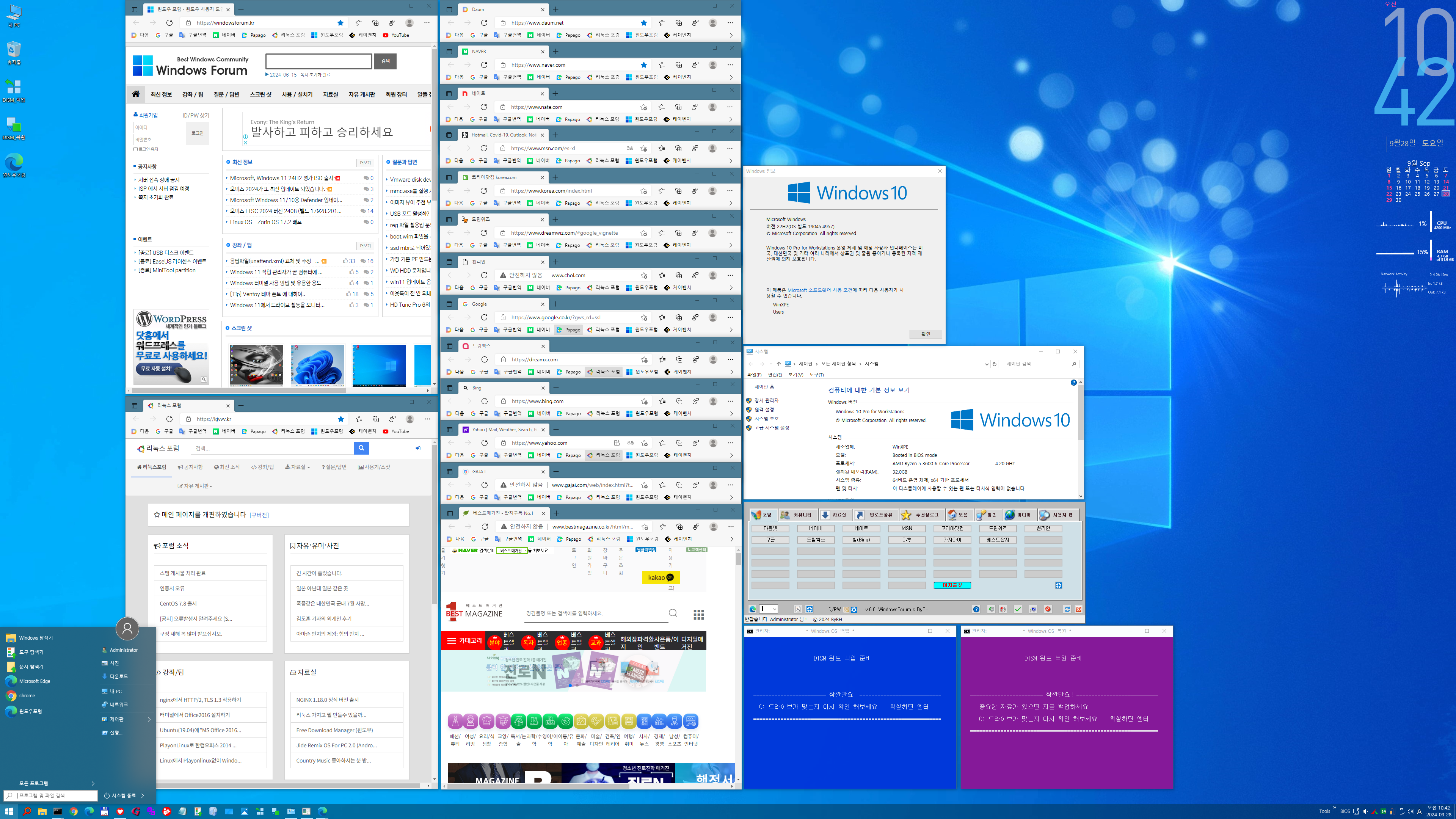Click 더보기 beside 최신 정보 heading

[364, 163]
